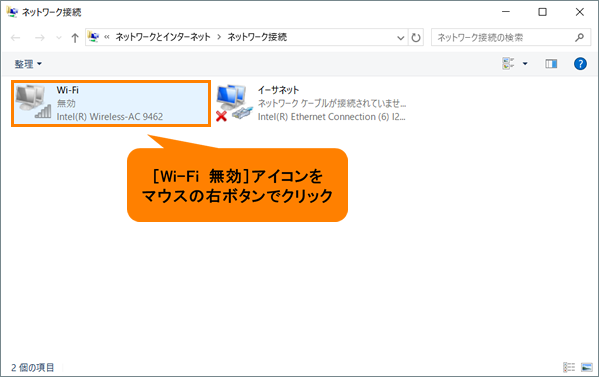Click the Forward navigation arrow
Viewport: 599px width, 377px height.
[x=39, y=37]
